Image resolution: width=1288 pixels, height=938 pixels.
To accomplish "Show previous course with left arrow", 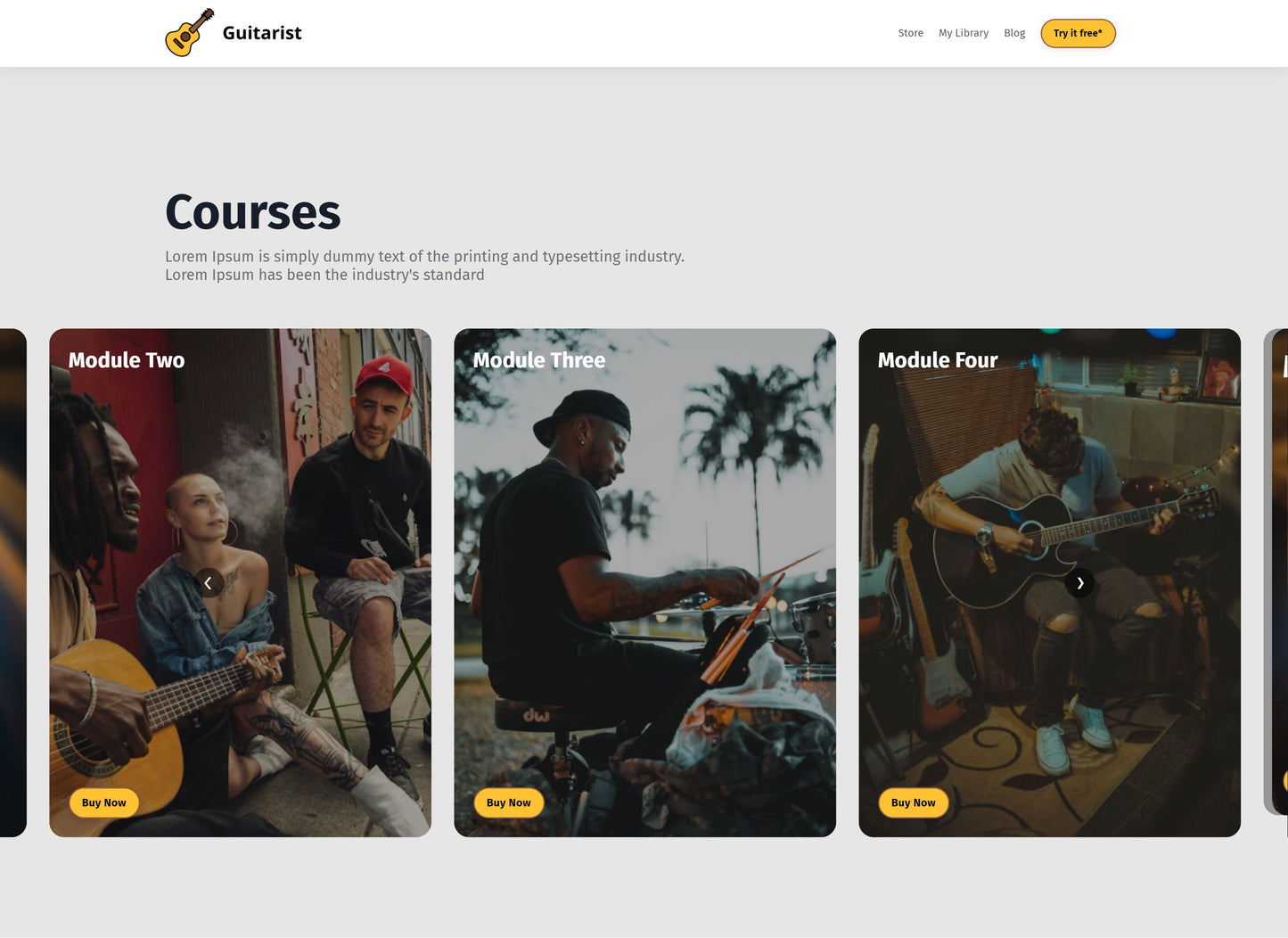I will (x=209, y=582).
